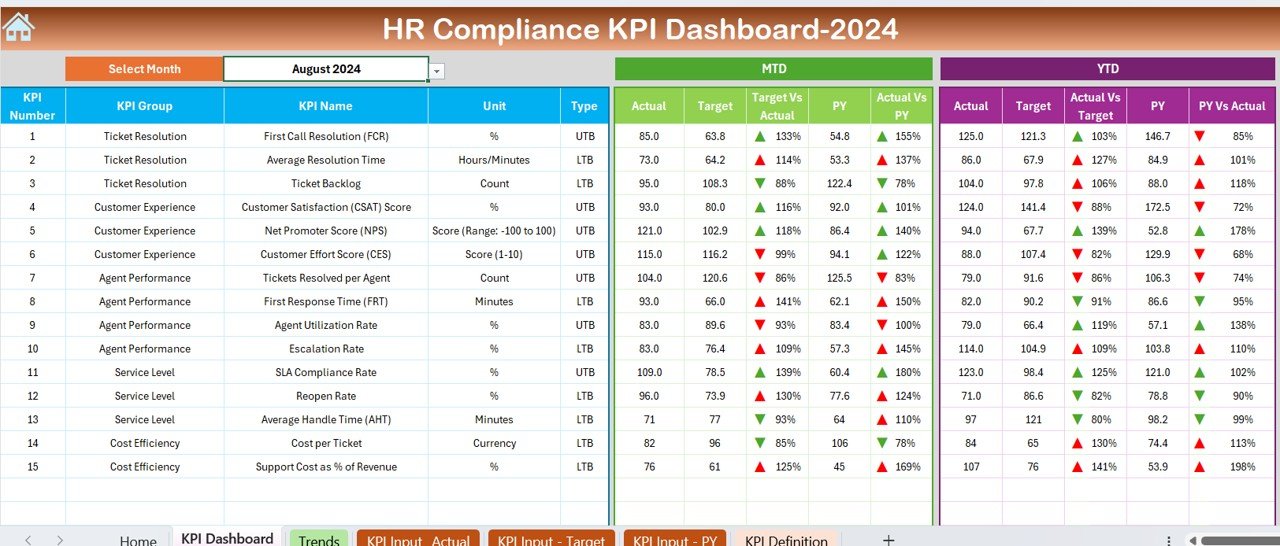Screen dimensions: 1280x546
Task: Click red up arrow for Escalation Rate MTD target
Action: click(x=760, y=349)
